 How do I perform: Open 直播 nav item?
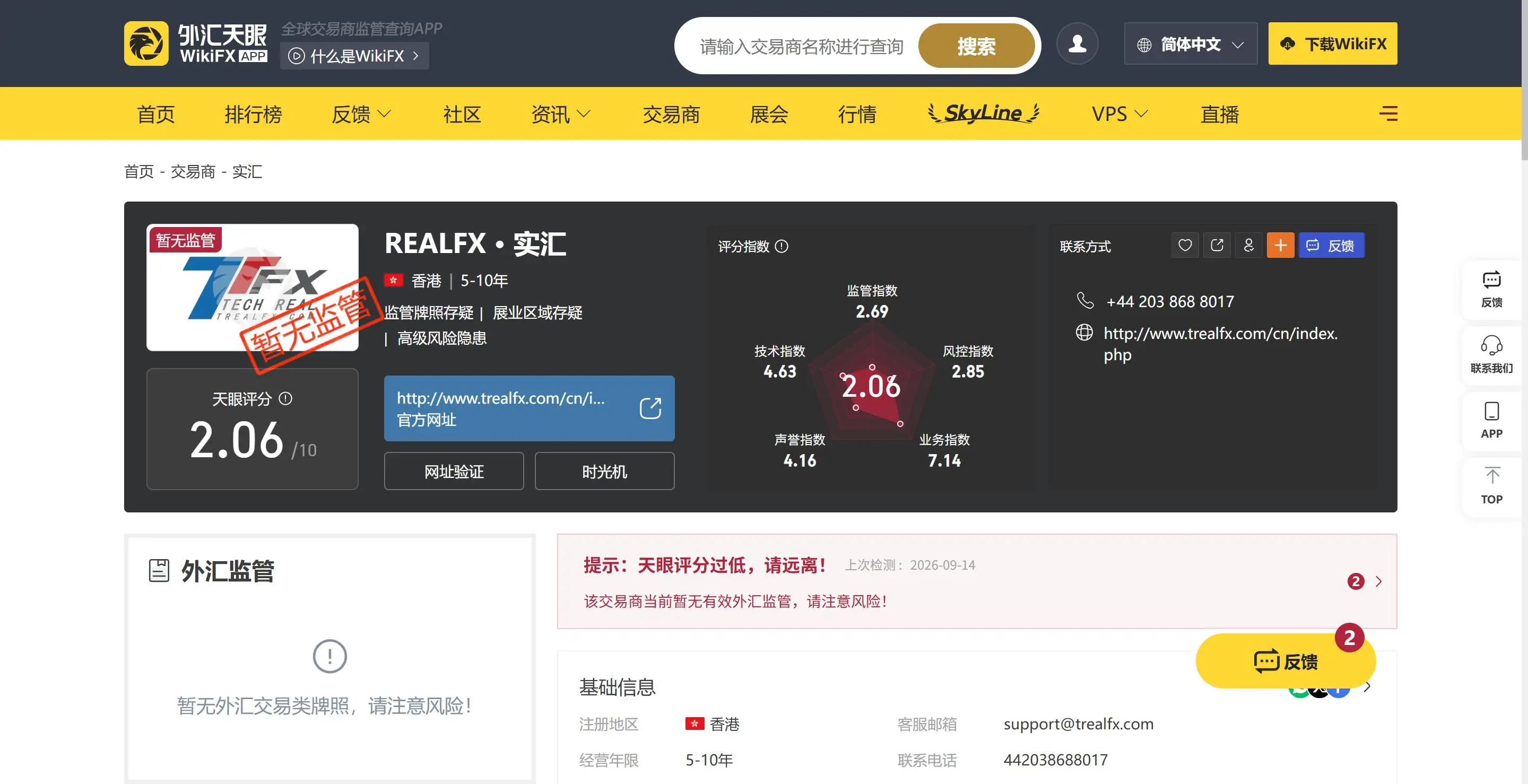pyautogui.click(x=1220, y=114)
